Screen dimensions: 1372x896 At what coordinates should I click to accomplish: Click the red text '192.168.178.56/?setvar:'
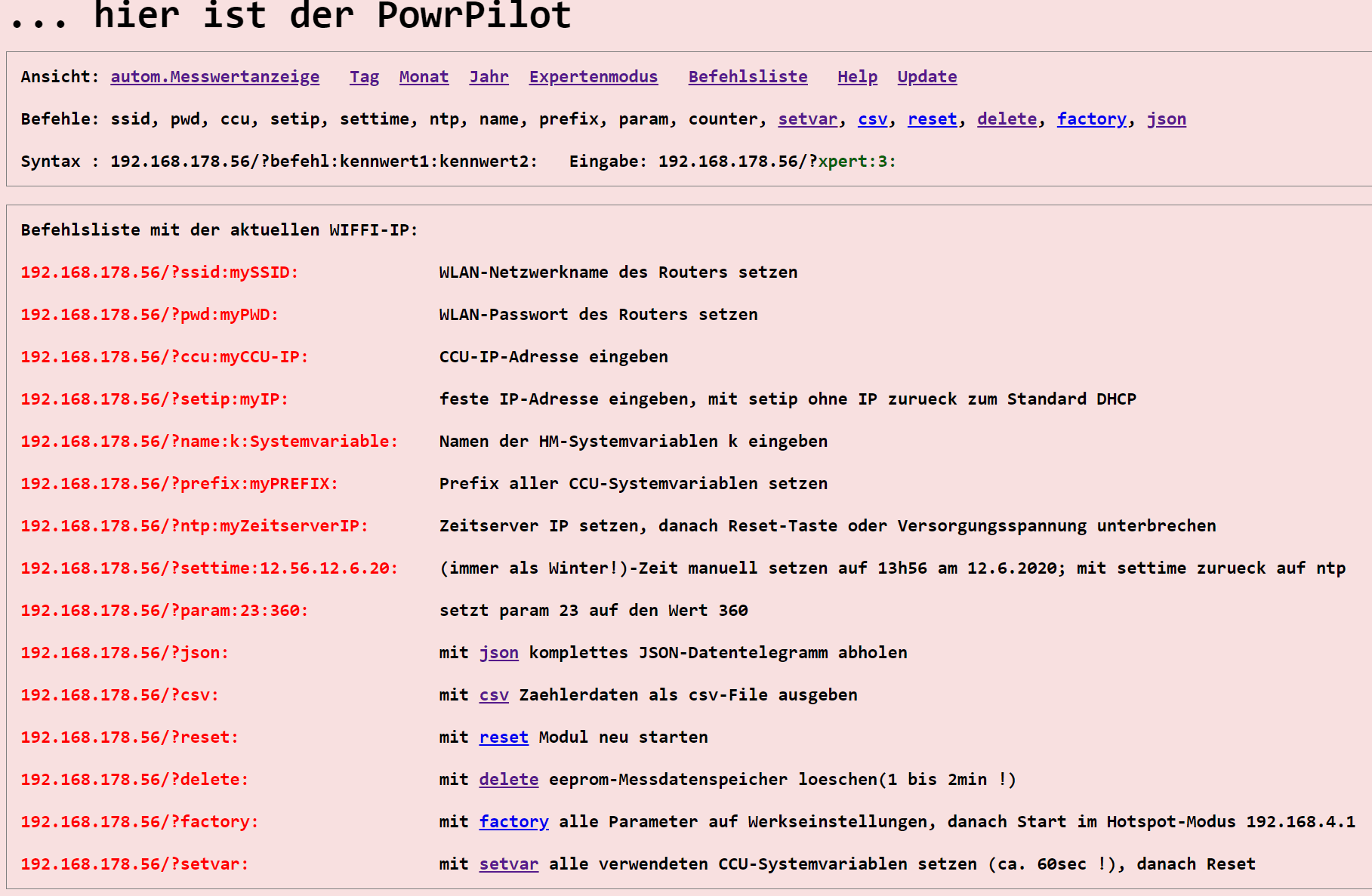click(134, 864)
